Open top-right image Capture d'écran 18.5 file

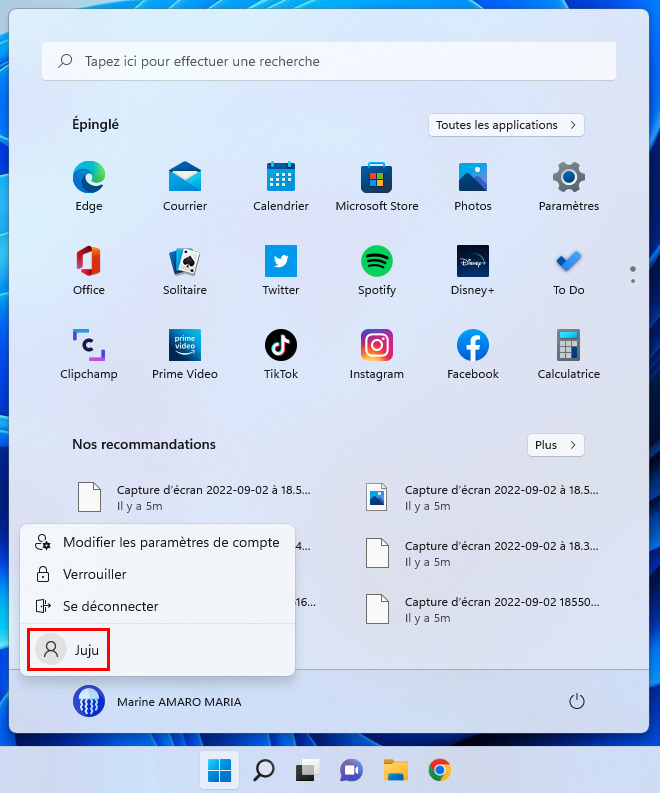[x=482, y=498]
